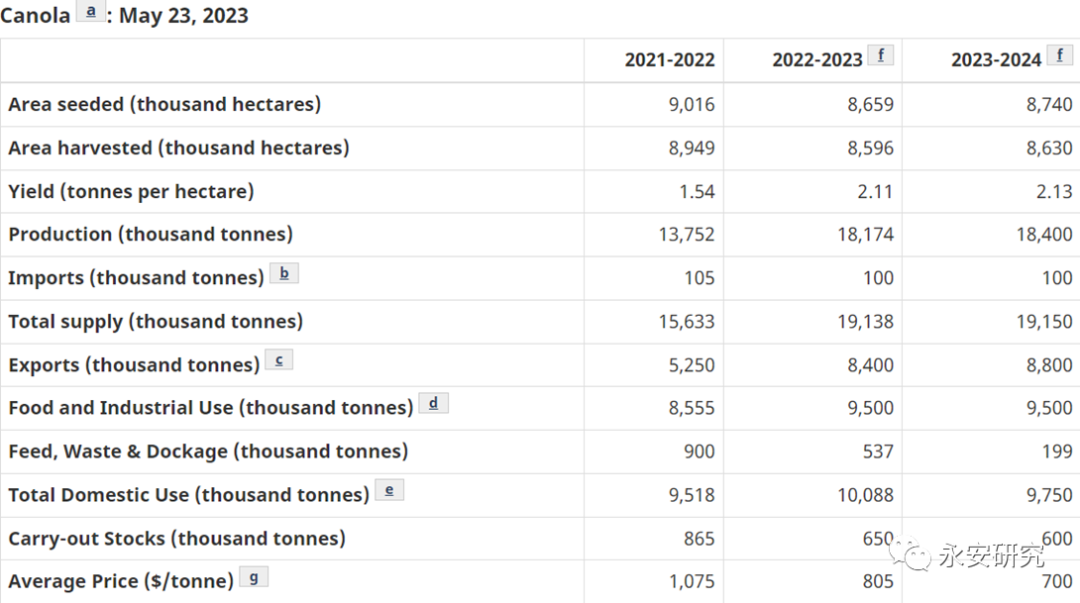Click the 'Area harvested' row label
Viewport: 1080px width, 603px height.
coord(178,148)
